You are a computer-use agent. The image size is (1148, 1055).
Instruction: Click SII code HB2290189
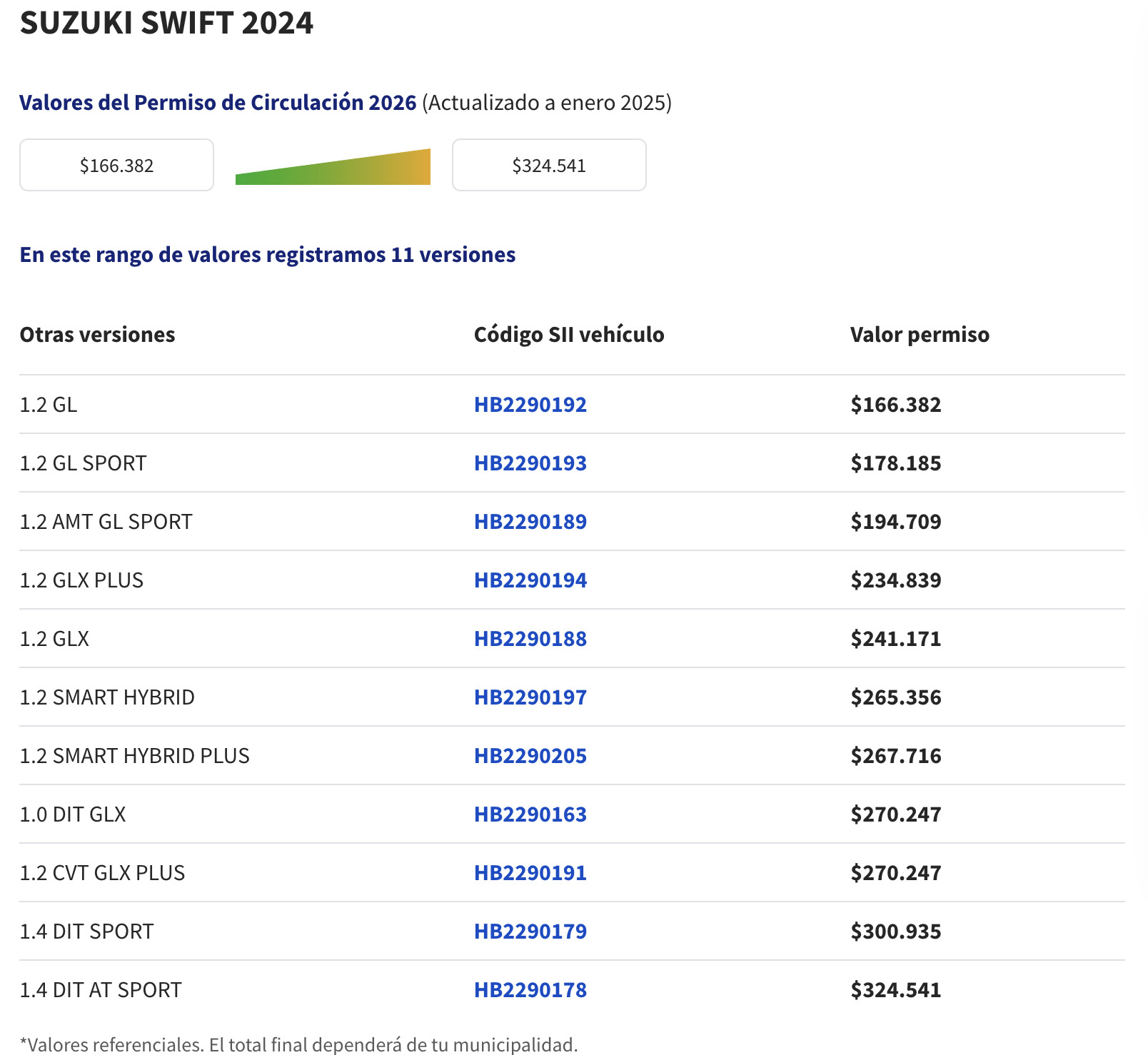pos(530,522)
